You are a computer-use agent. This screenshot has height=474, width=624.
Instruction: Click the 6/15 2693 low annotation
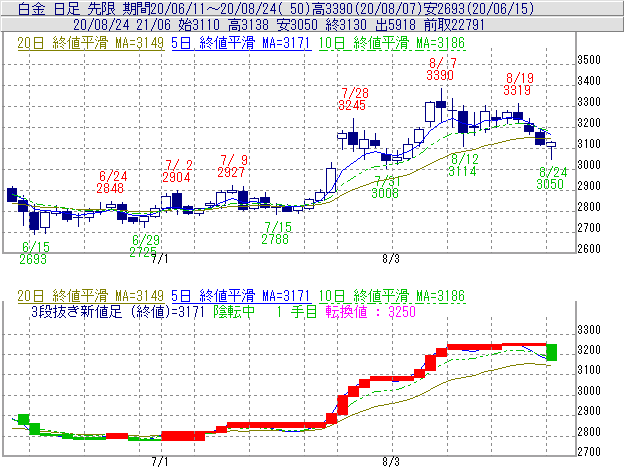click(33, 253)
